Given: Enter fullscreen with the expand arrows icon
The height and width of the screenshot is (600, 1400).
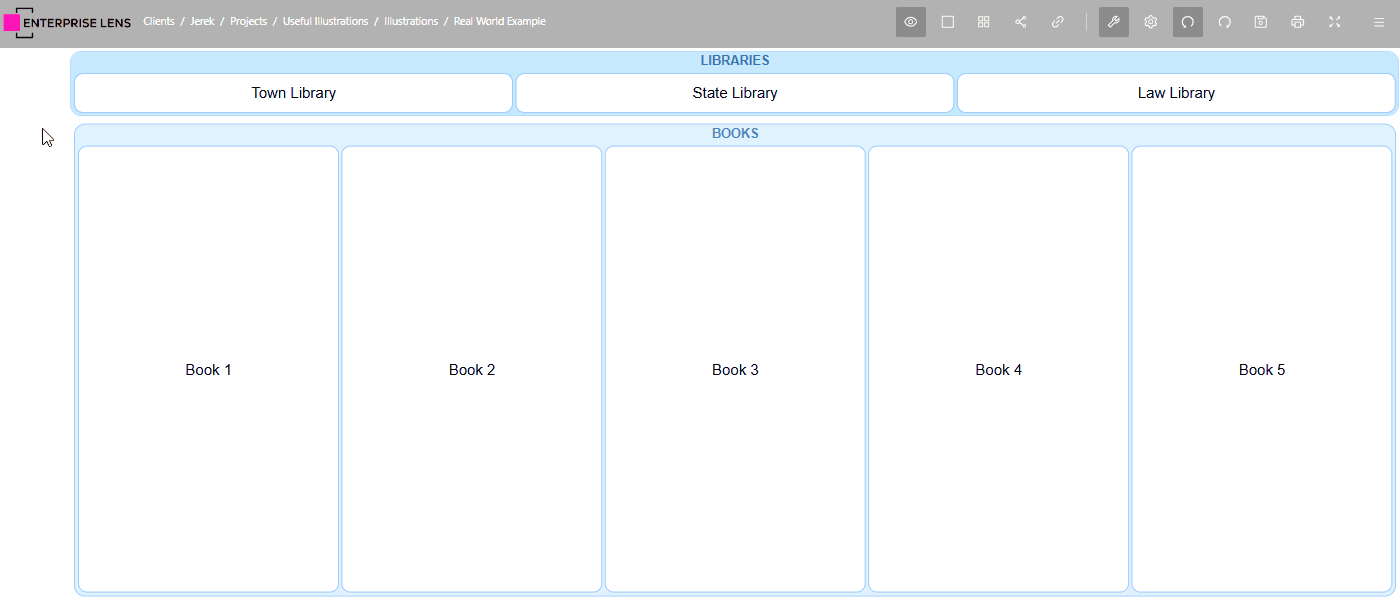Looking at the screenshot, I should click(x=1334, y=22).
